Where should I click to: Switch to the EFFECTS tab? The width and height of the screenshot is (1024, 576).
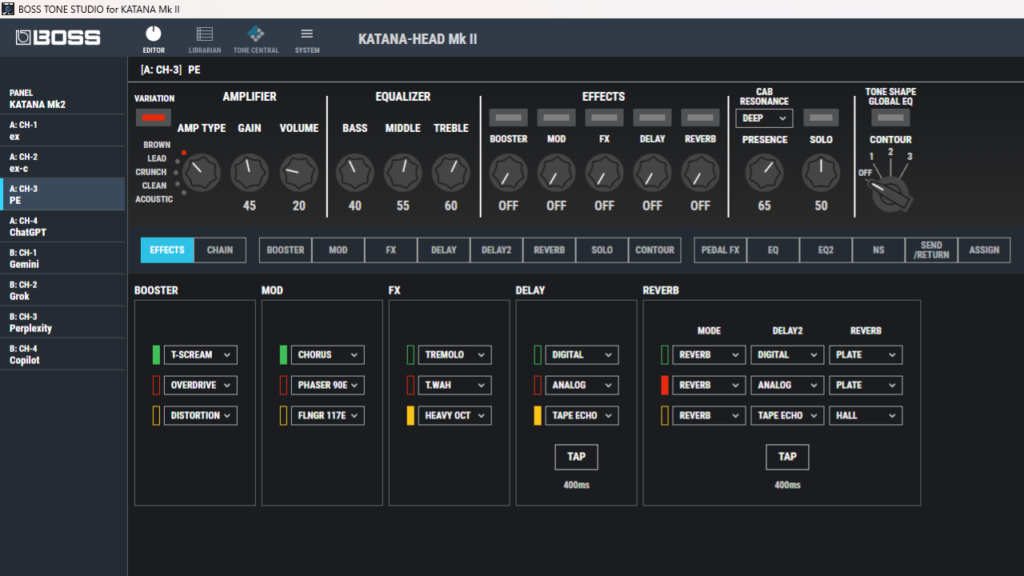167,250
